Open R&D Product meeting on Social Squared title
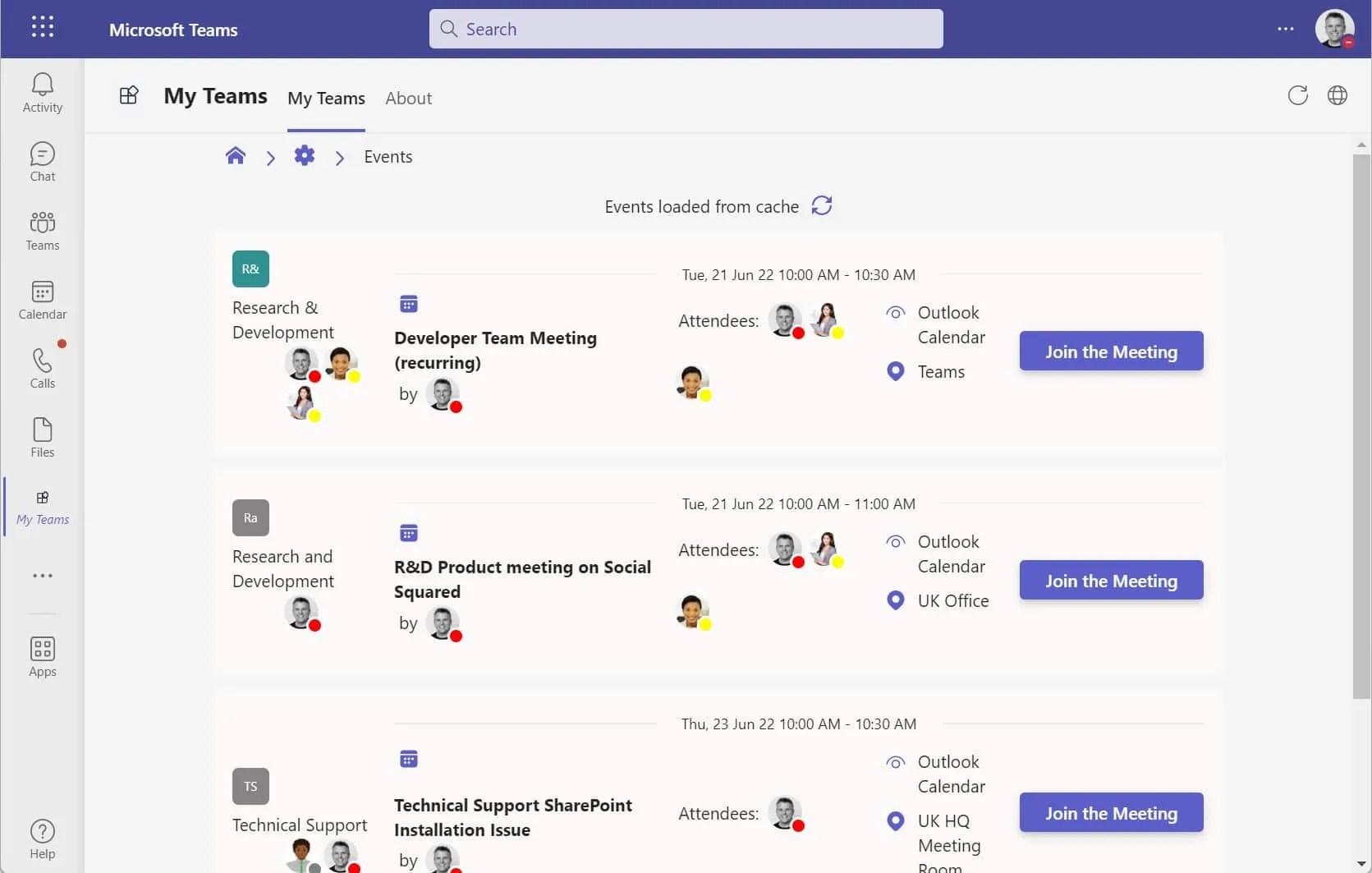 coord(522,579)
